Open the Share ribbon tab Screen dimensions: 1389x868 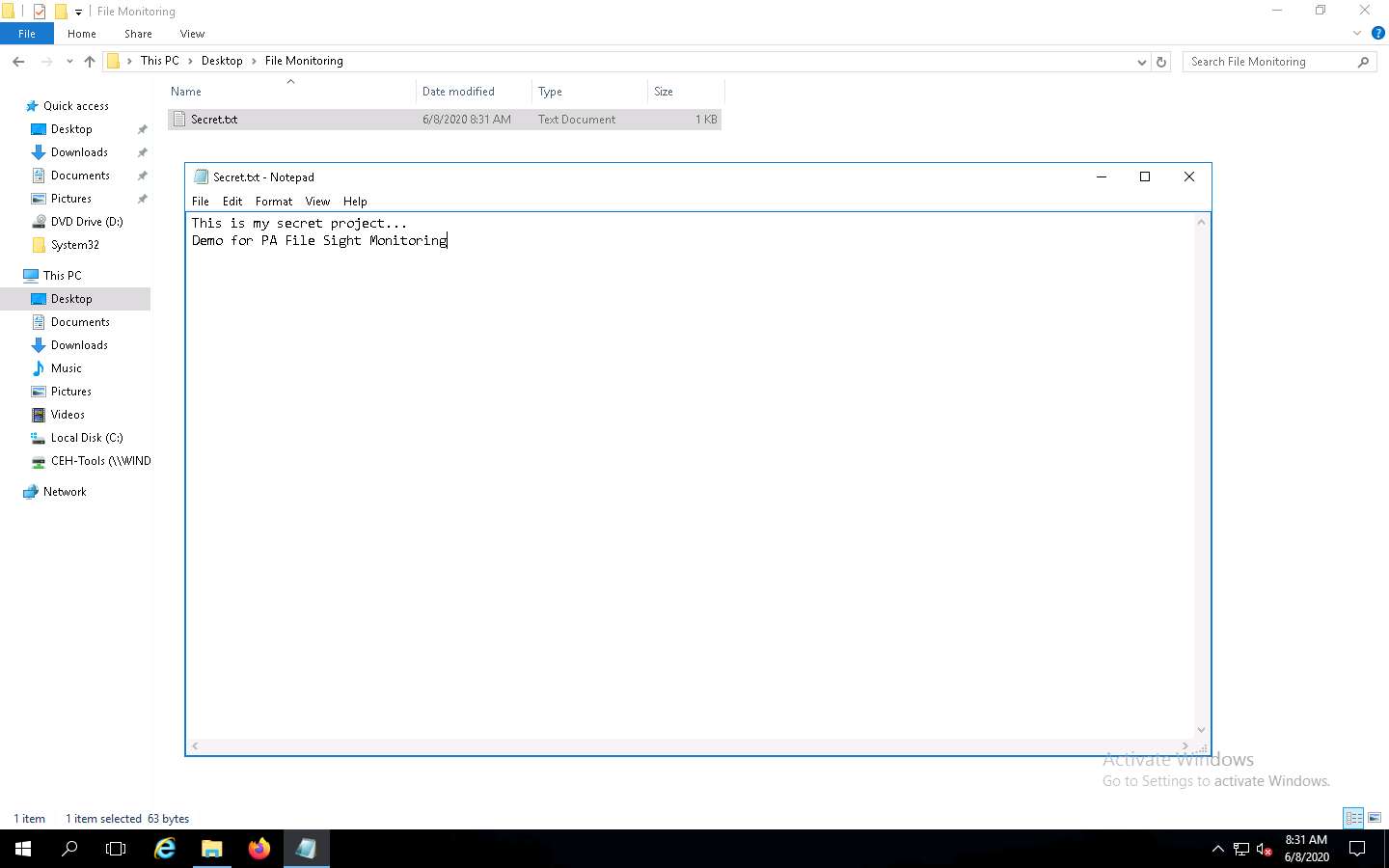click(x=138, y=34)
